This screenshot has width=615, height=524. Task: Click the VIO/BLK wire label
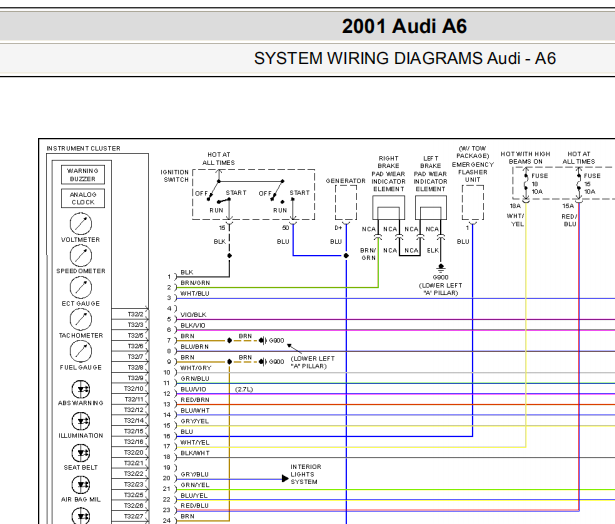pos(193,315)
